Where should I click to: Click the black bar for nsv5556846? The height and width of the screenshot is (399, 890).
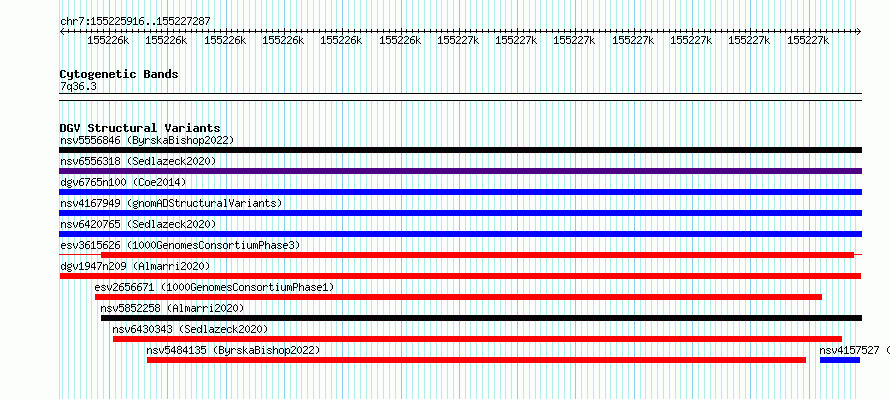460,150
